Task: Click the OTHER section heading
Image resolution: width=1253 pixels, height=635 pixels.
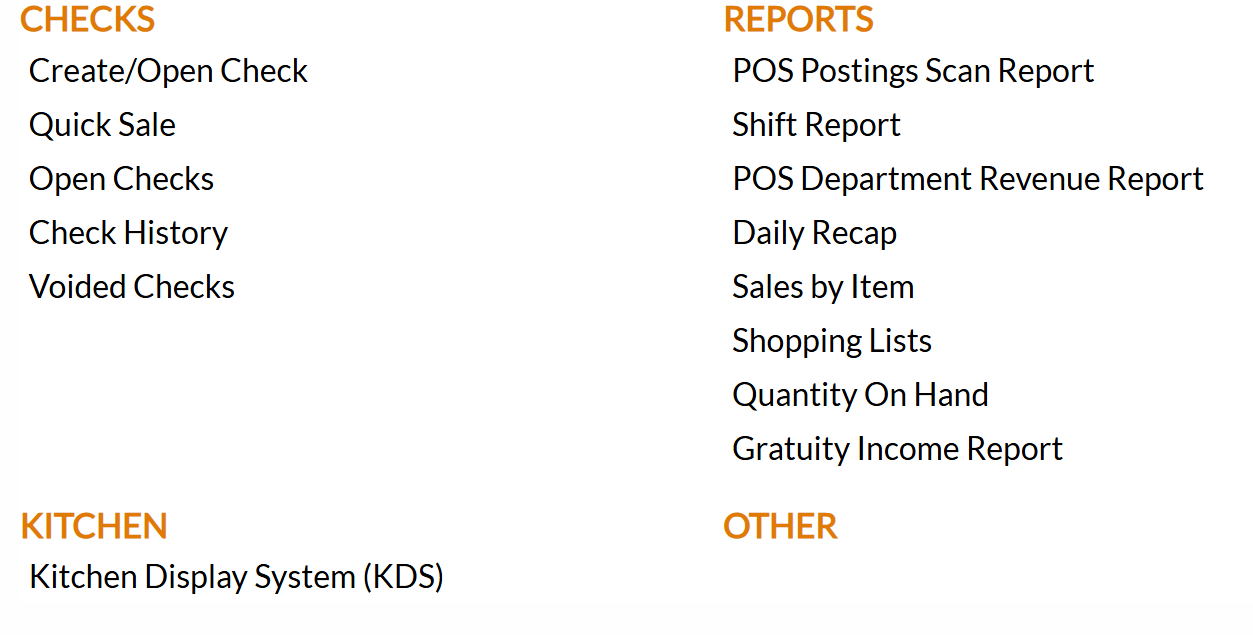Action: (x=780, y=526)
